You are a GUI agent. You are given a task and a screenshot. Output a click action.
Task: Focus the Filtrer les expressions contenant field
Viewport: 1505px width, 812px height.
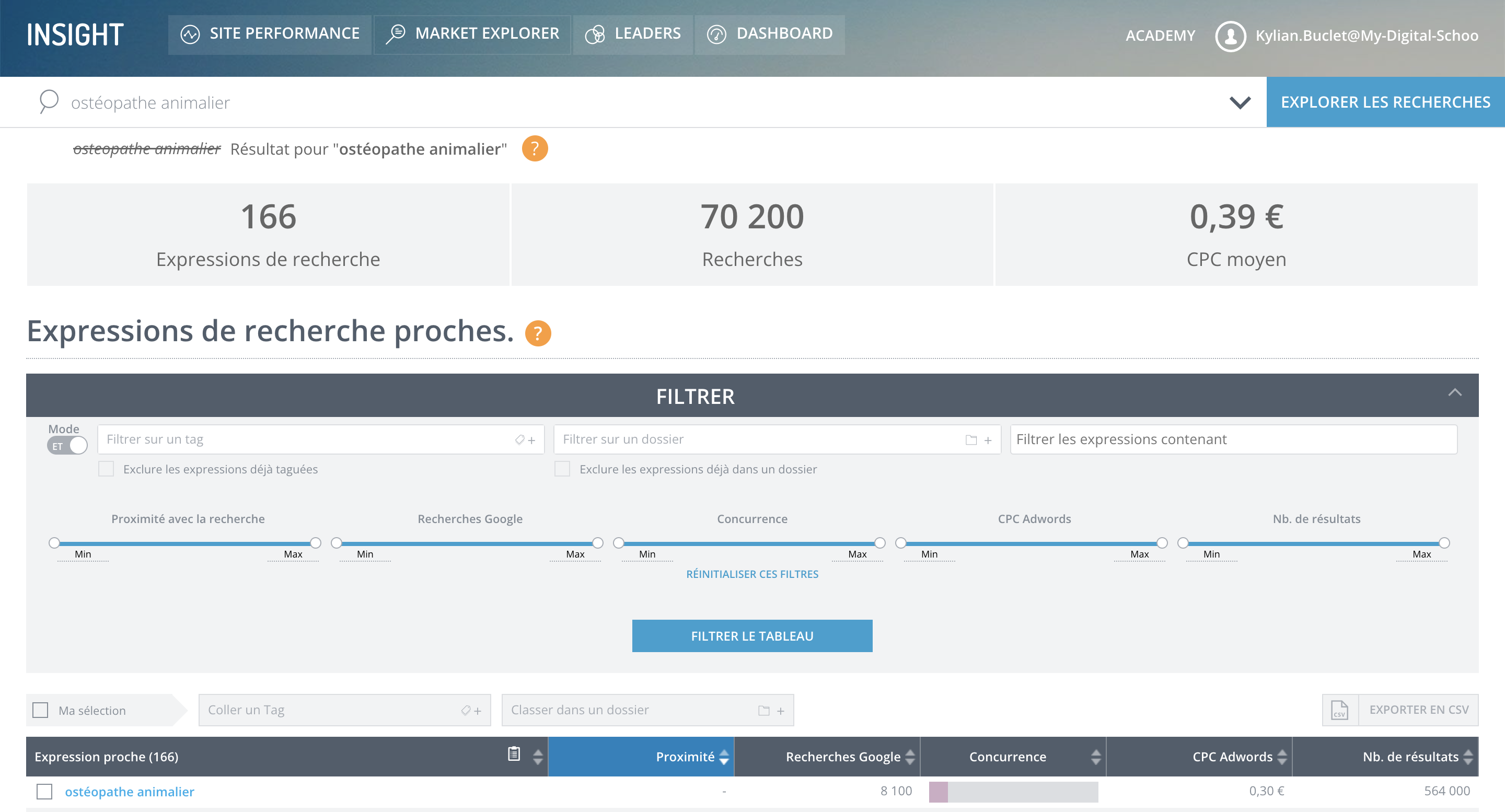1233,439
